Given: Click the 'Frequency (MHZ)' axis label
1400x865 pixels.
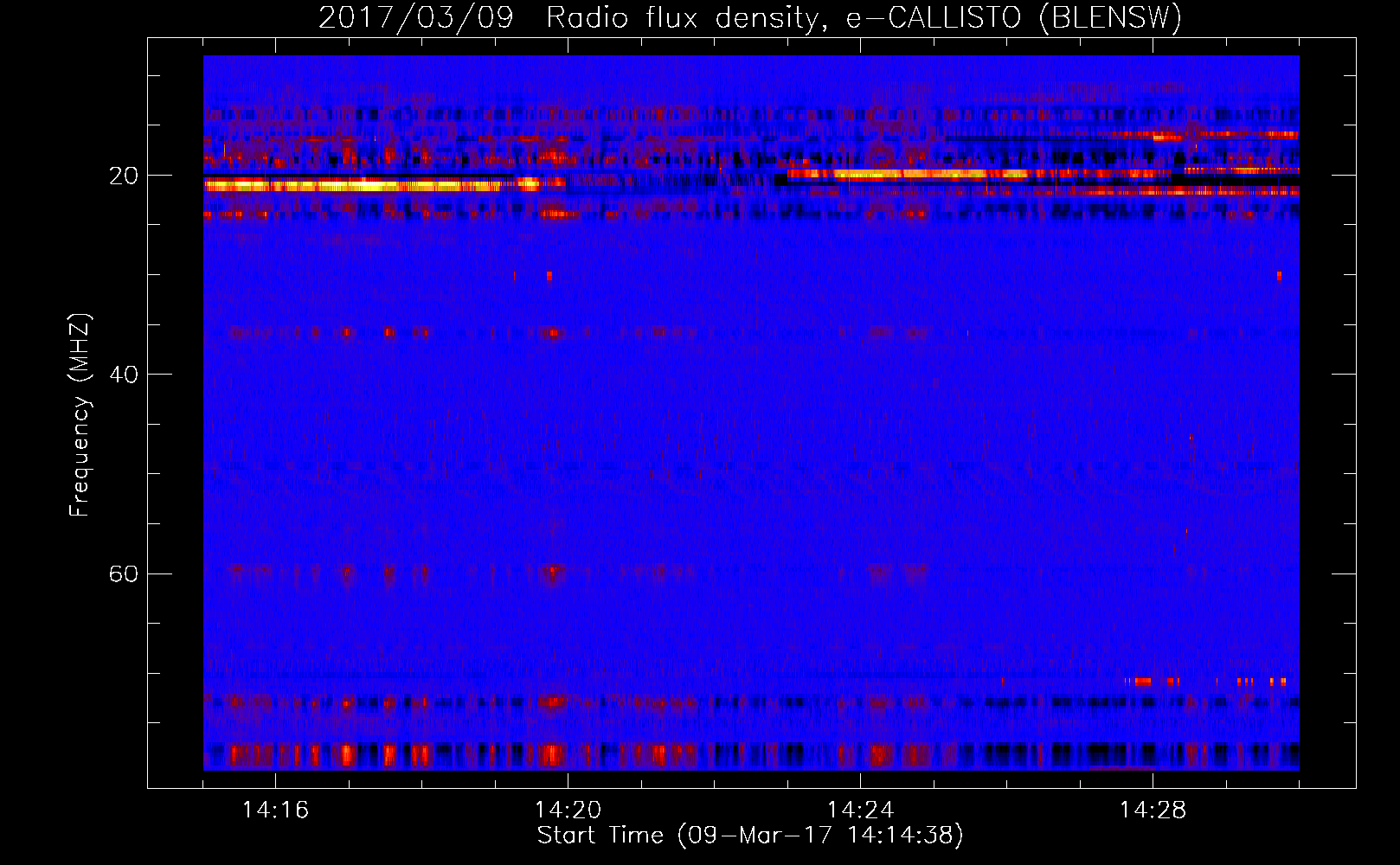Looking at the screenshot, I should coord(80,415).
